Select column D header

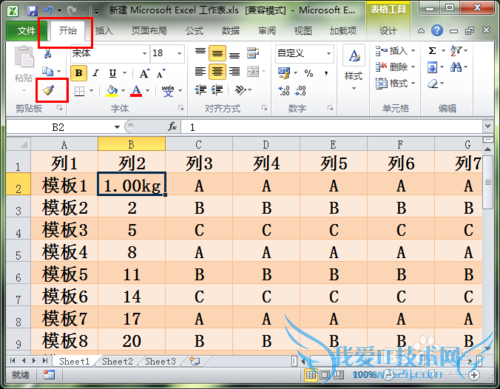(x=266, y=144)
